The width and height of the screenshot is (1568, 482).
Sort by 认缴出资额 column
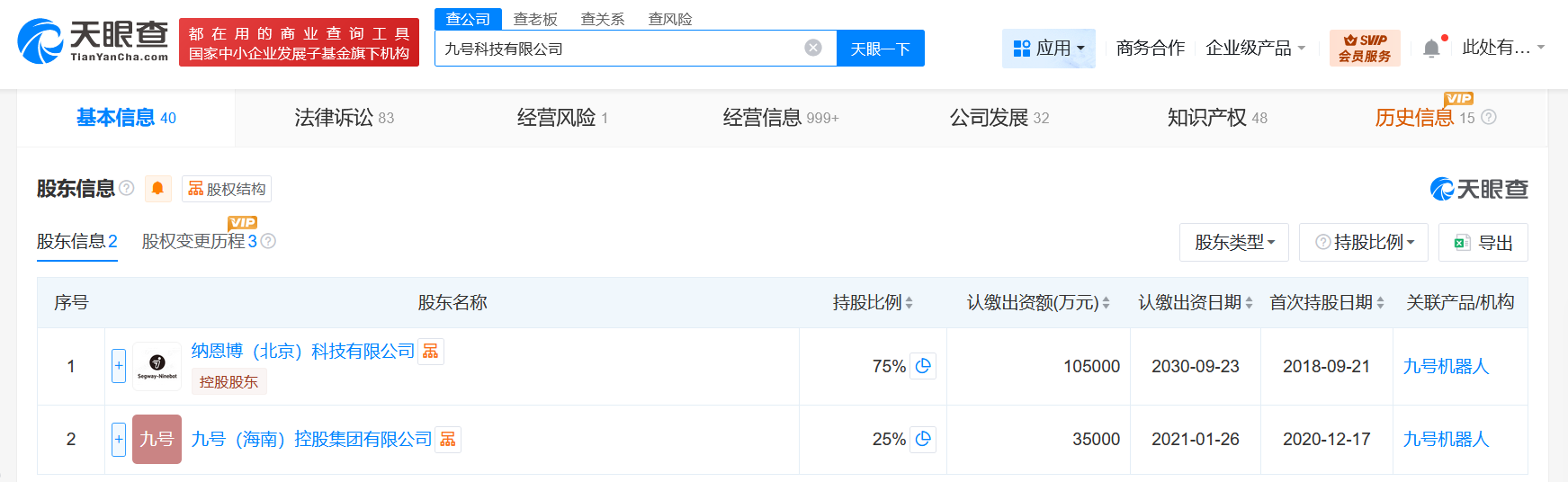point(1105,303)
